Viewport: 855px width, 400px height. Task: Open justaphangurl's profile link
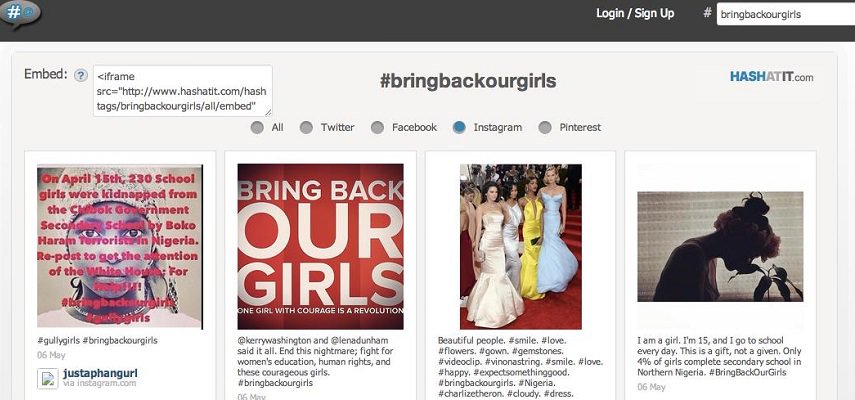100,373
